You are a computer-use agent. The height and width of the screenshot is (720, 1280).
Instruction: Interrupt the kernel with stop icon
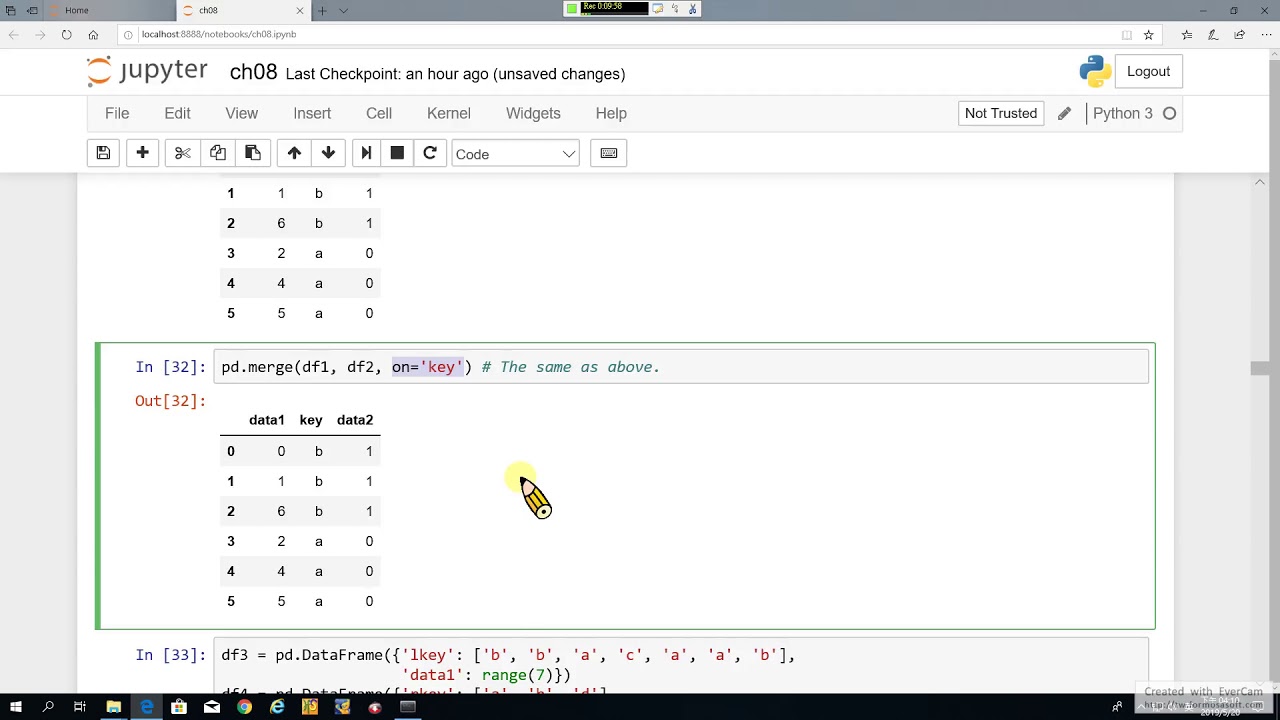tap(397, 153)
